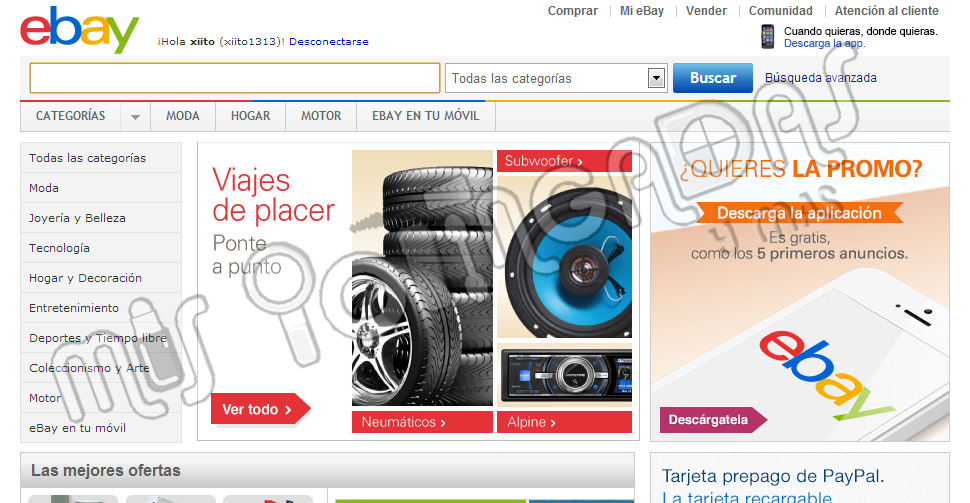Click Las mejores ofertas heading
The width and height of the screenshot is (970, 503).
tap(106, 471)
